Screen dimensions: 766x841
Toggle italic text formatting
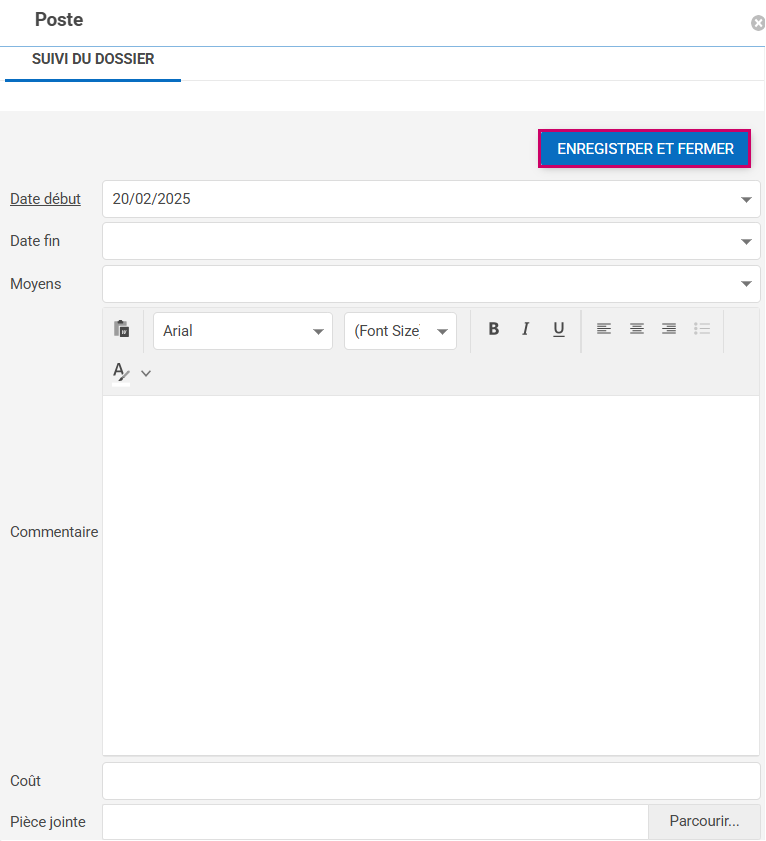point(525,329)
